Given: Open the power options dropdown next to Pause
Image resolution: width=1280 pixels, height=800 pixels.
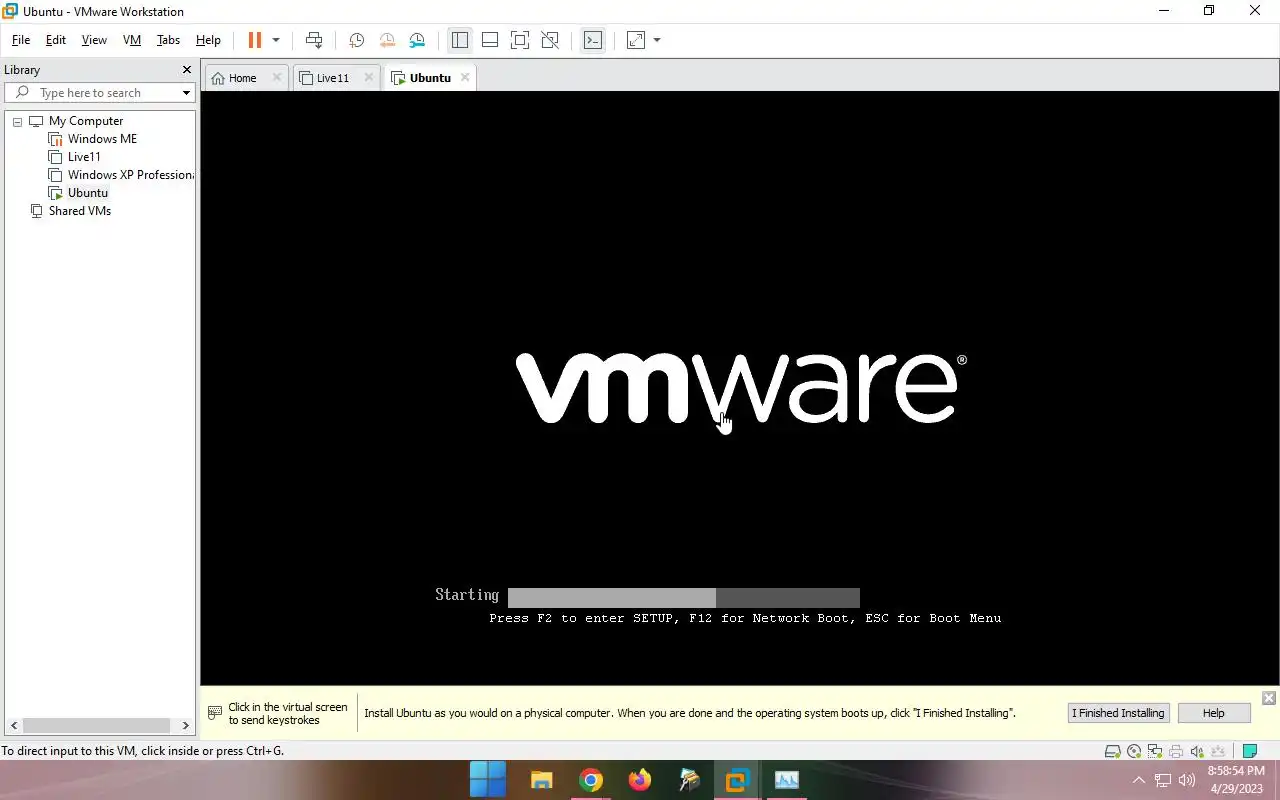Looking at the screenshot, I should [276, 40].
